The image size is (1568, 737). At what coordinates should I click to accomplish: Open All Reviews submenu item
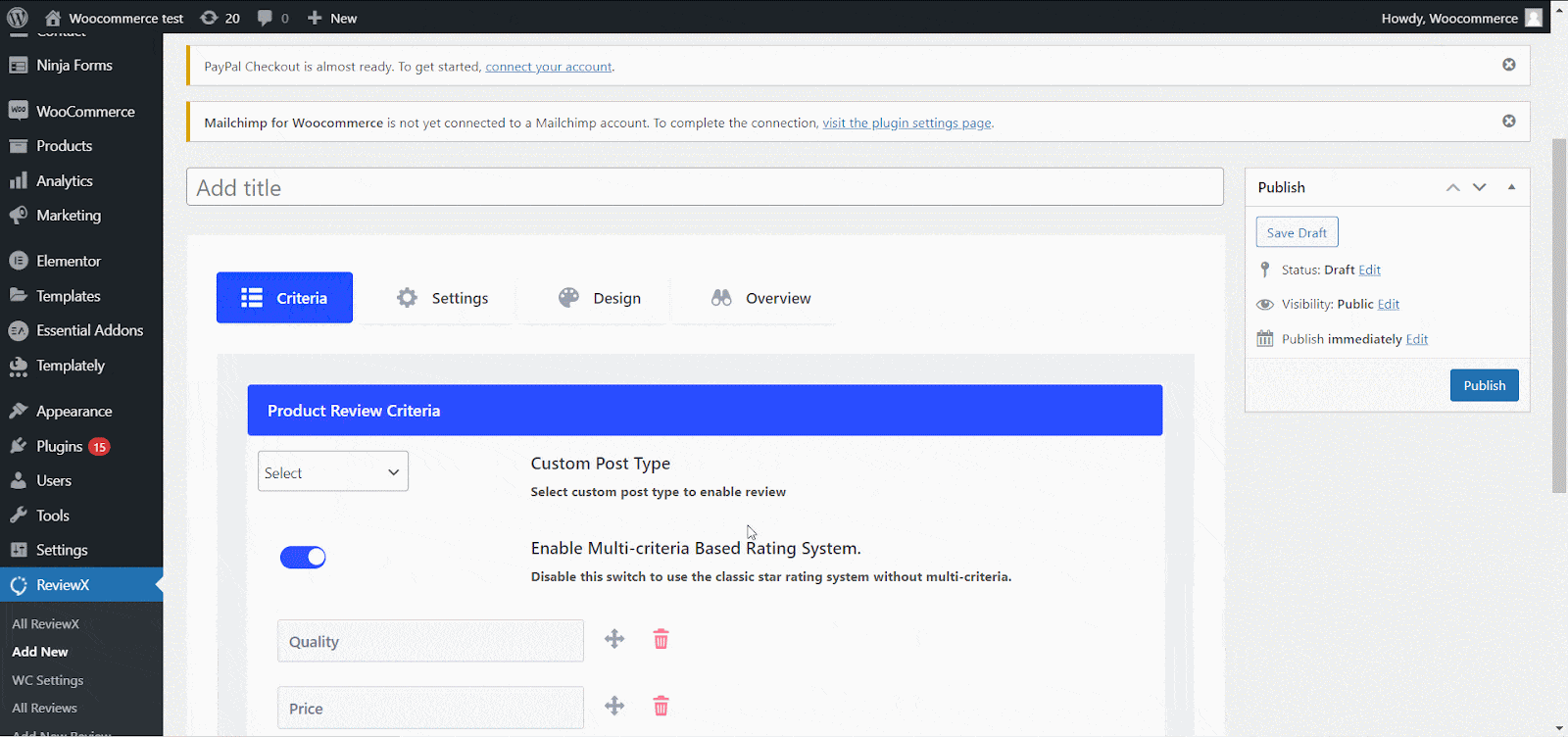[44, 708]
